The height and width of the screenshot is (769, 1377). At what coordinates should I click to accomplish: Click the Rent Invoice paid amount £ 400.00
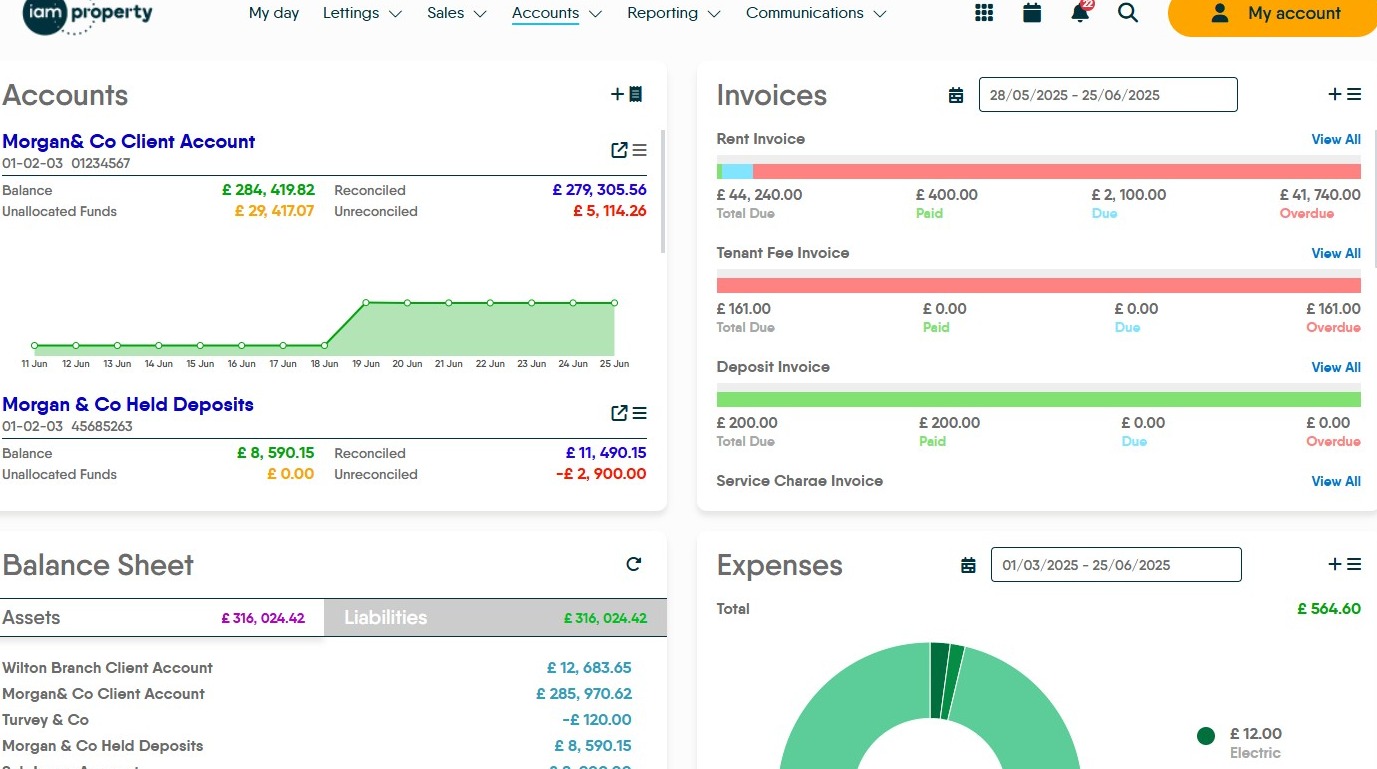(x=947, y=195)
